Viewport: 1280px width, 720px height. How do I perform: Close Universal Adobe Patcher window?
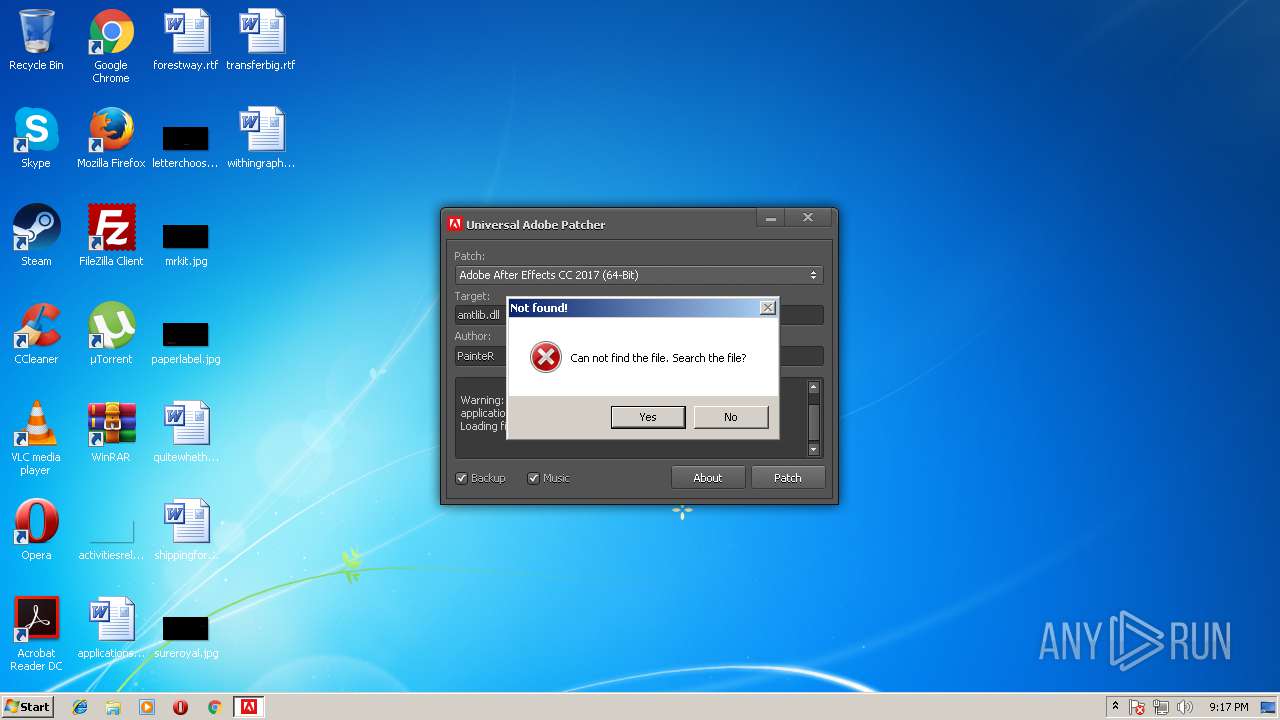pos(808,218)
